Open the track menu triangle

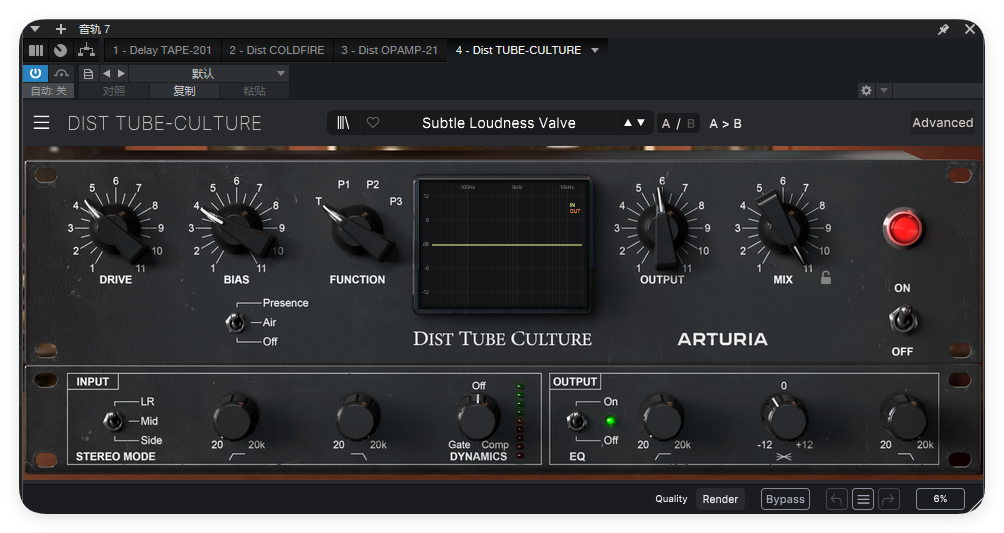pos(35,29)
